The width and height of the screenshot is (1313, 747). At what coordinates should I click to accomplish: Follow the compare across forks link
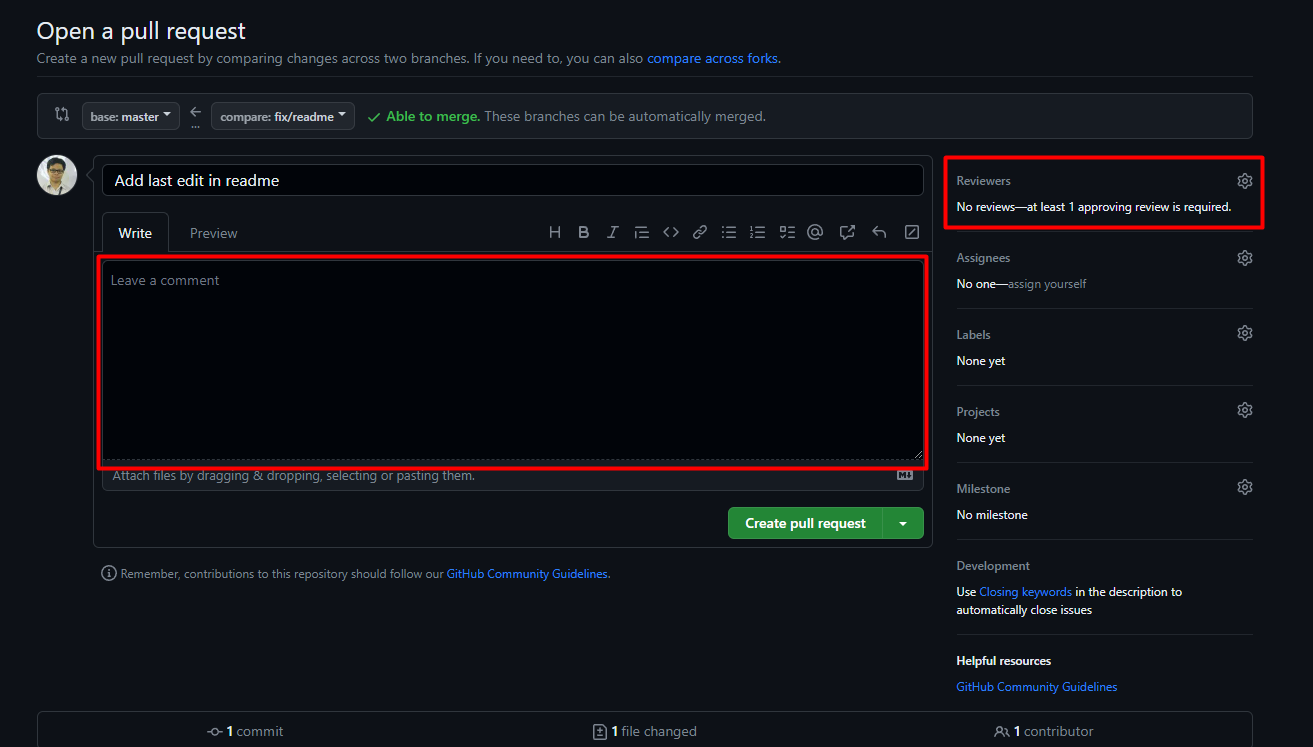[x=712, y=58]
